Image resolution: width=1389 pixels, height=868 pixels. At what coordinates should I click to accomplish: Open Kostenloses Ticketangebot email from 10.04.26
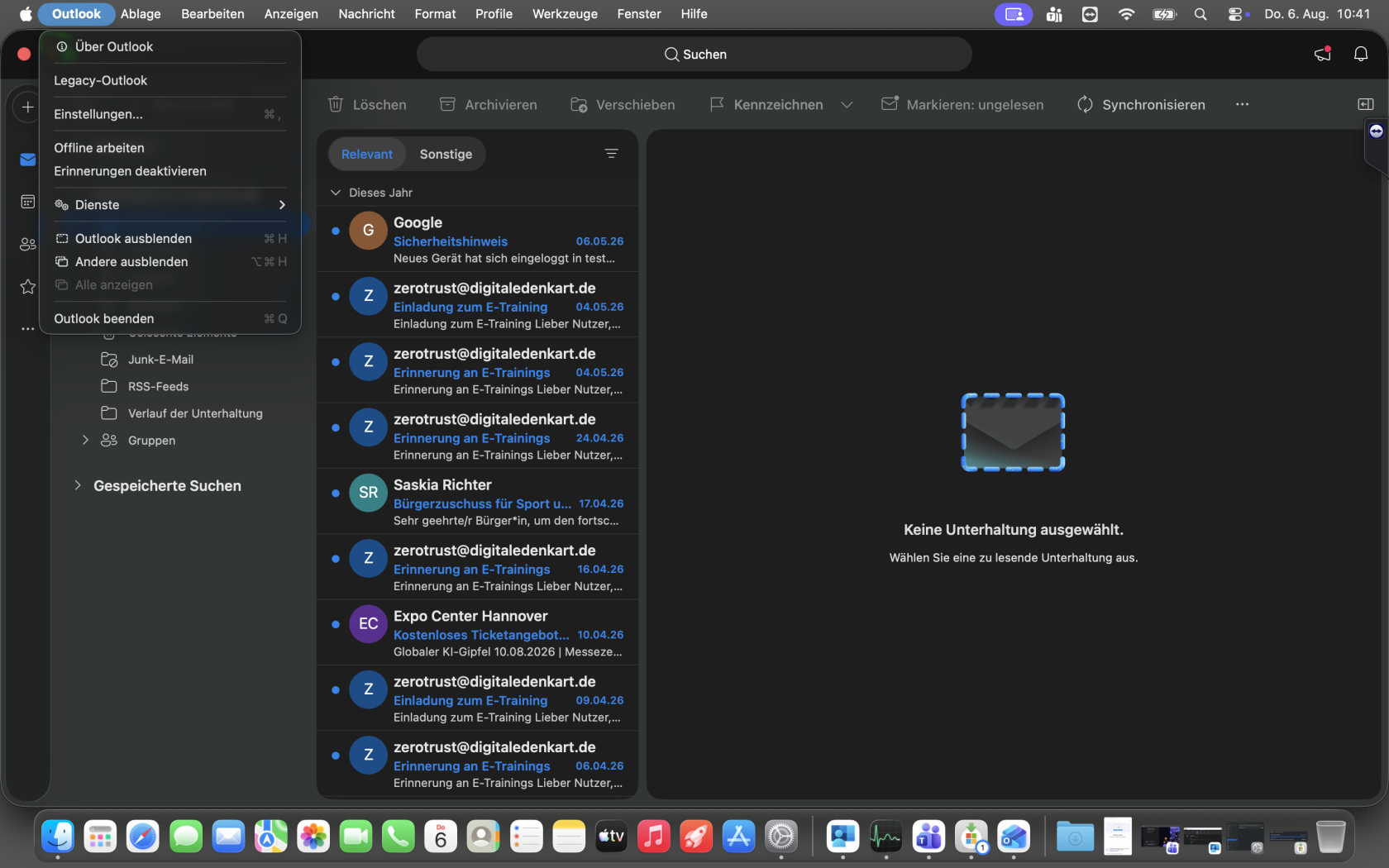(x=477, y=633)
